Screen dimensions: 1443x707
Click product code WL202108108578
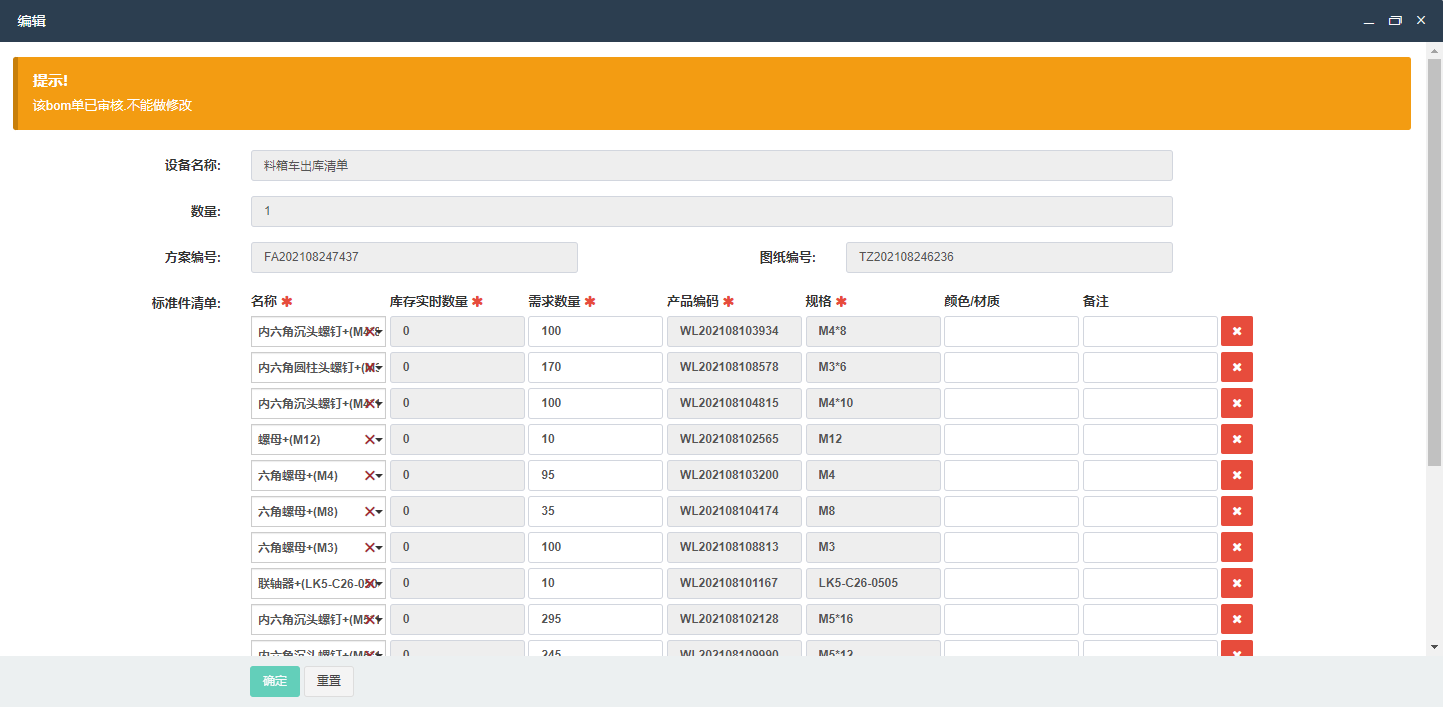[734, 367]
